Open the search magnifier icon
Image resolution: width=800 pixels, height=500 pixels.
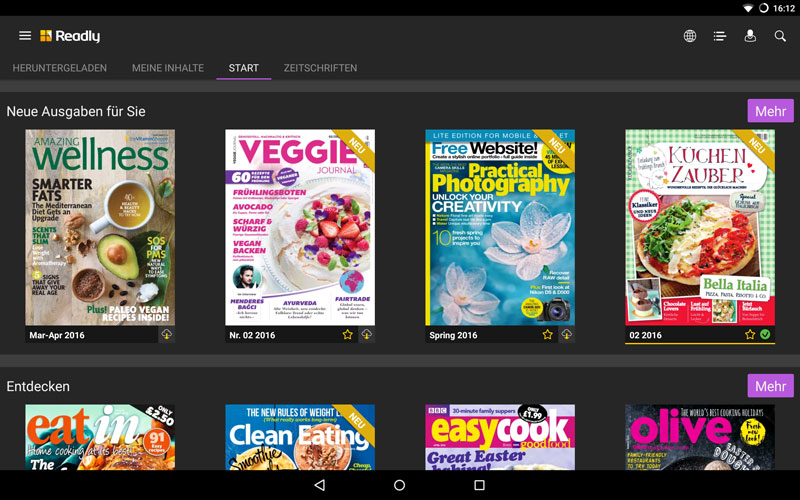tap(780, 36)
